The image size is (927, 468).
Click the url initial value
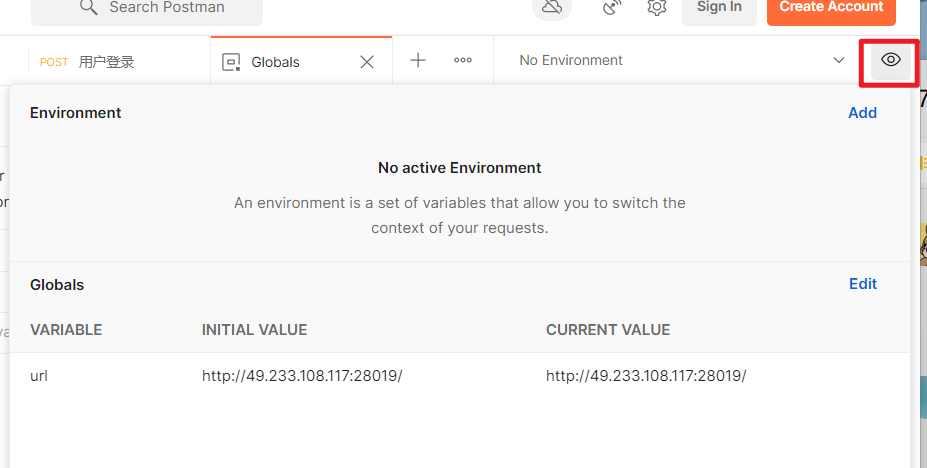pyautogui.click(x=302, y=376)
